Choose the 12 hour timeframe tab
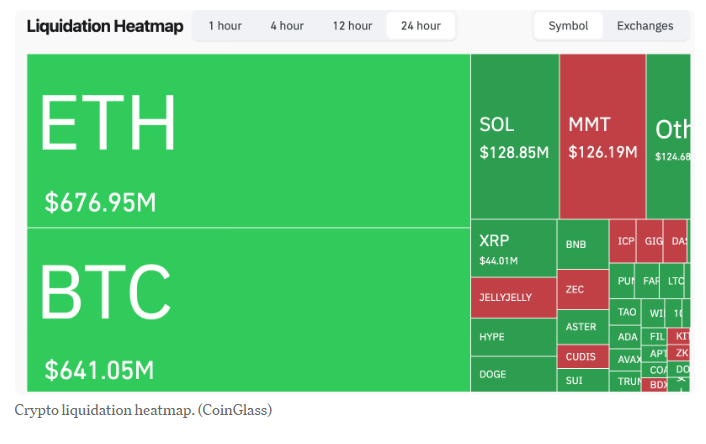This screenshot has height=444, width=706. point(353,26)
